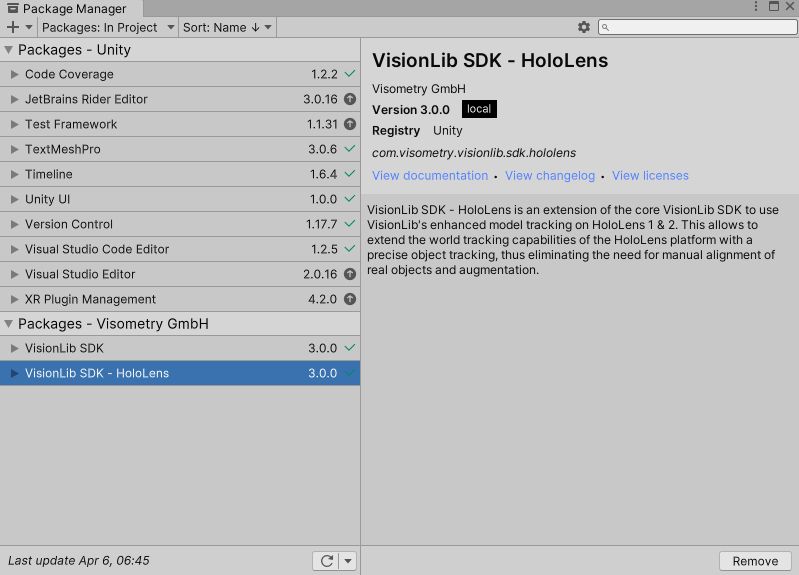
Task: Expand the Test Framework entry
Action: pyautogui.click(x=14, y=124)
